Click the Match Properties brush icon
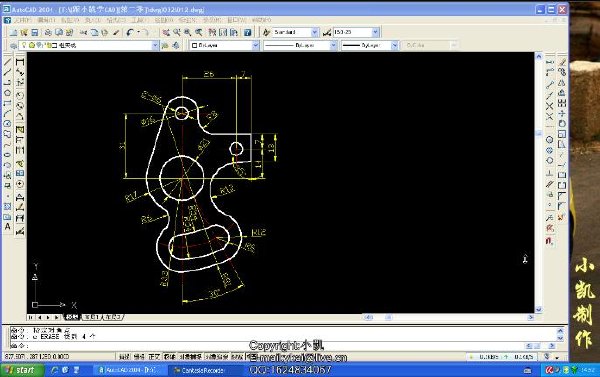Viewport: 600px width, 377px height. 116,33
